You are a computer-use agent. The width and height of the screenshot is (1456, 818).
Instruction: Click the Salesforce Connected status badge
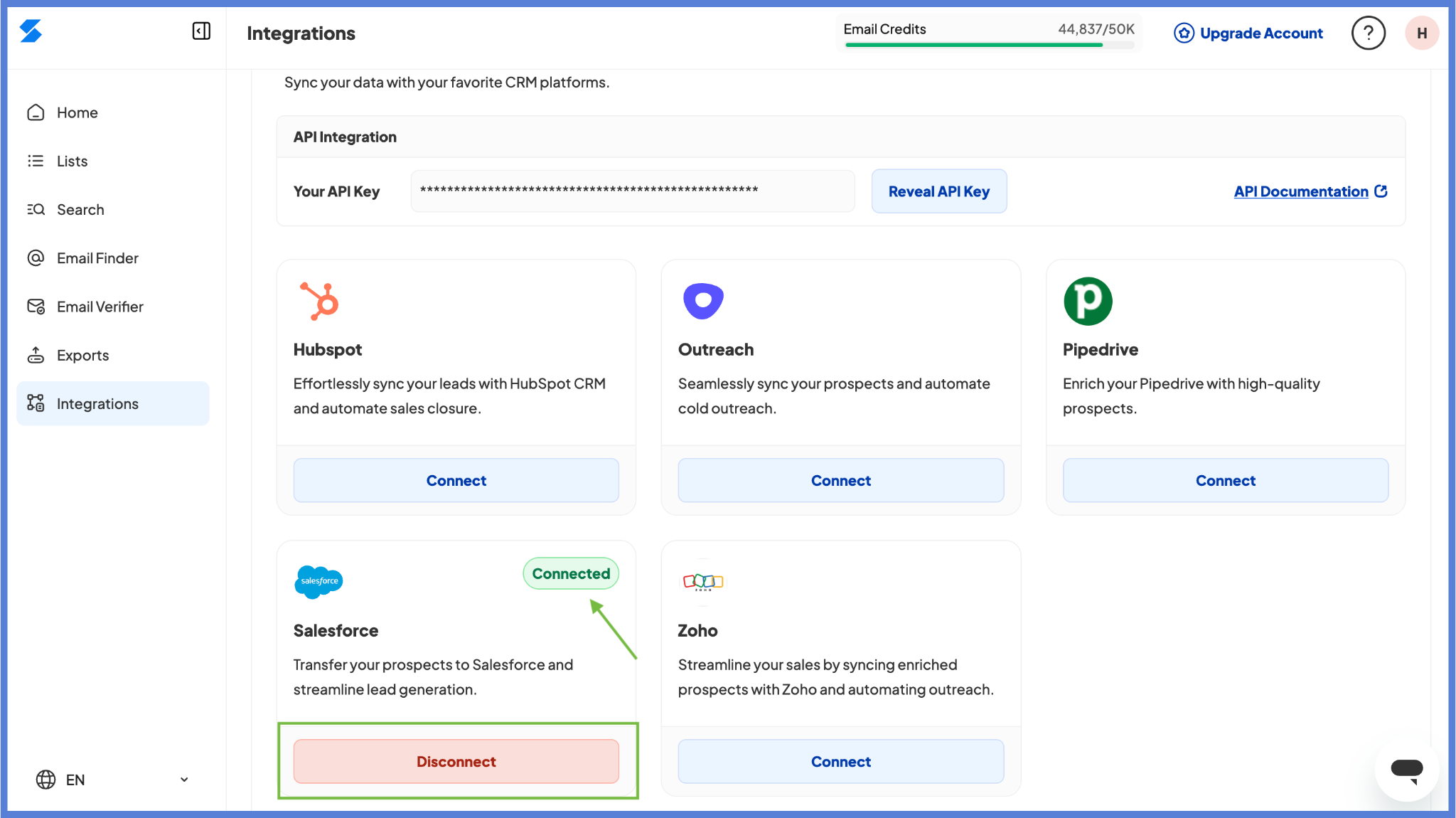[x=571, y=573]
